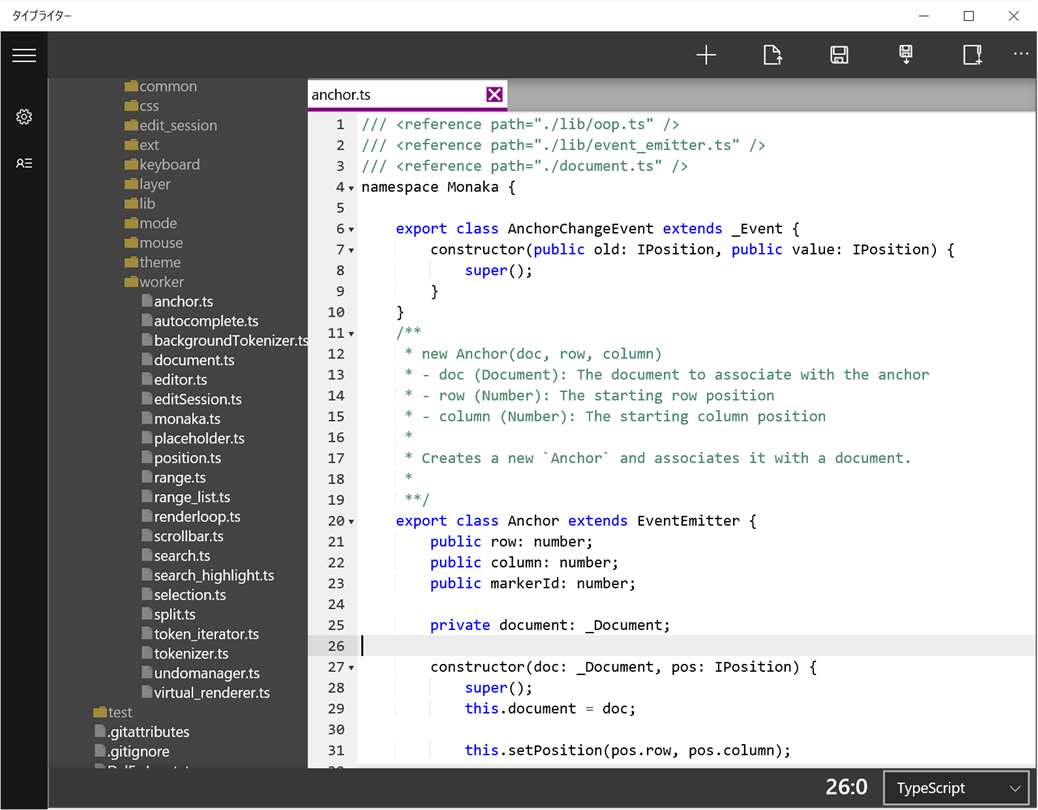Image resolution: width=1038 pixels, height=810 pixels.
Task: Click the plus icon to add new
Action: 706,56
